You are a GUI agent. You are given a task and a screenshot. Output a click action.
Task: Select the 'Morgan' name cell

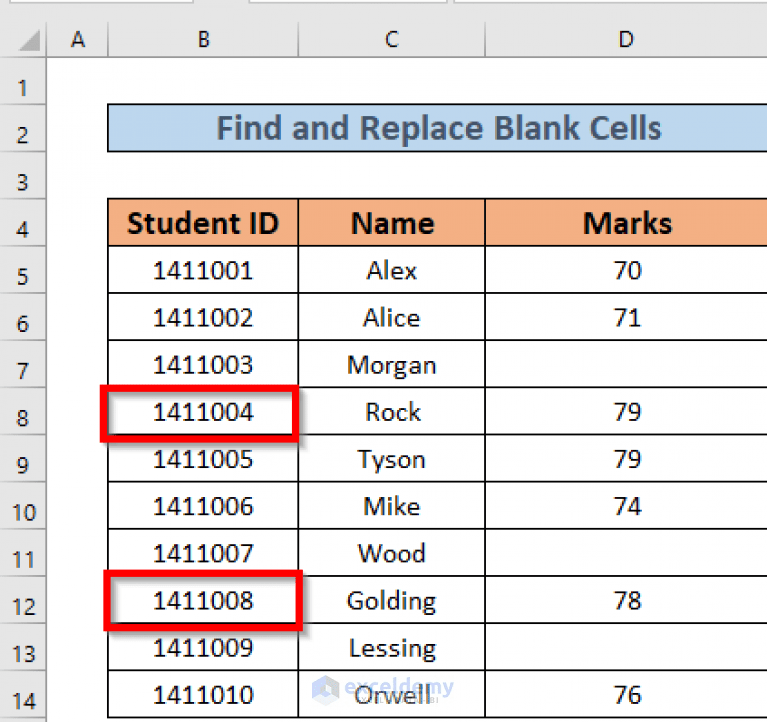pos(391,364)
